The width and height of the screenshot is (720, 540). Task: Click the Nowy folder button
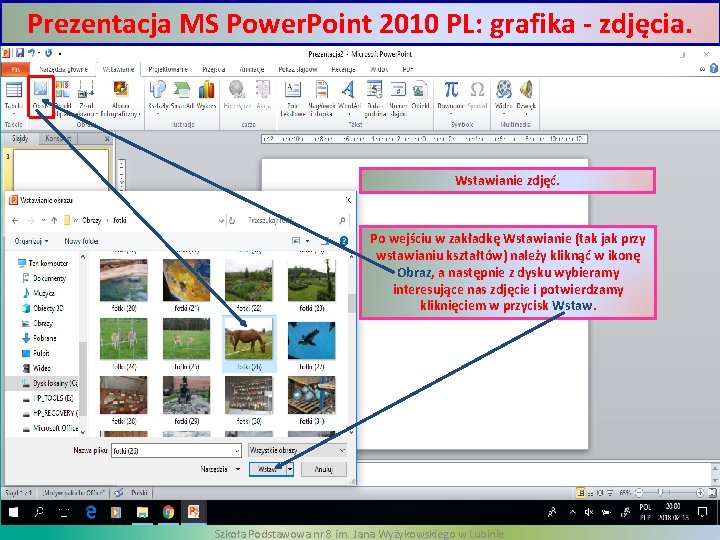coord(81,241)
